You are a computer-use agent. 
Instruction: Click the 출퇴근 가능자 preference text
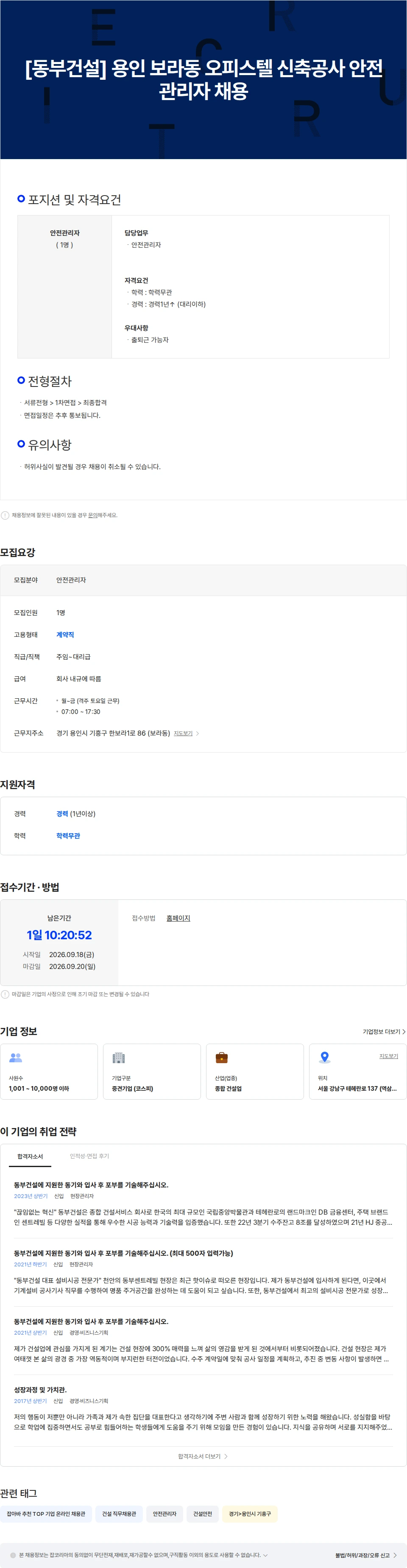click(x=150, y=340)
